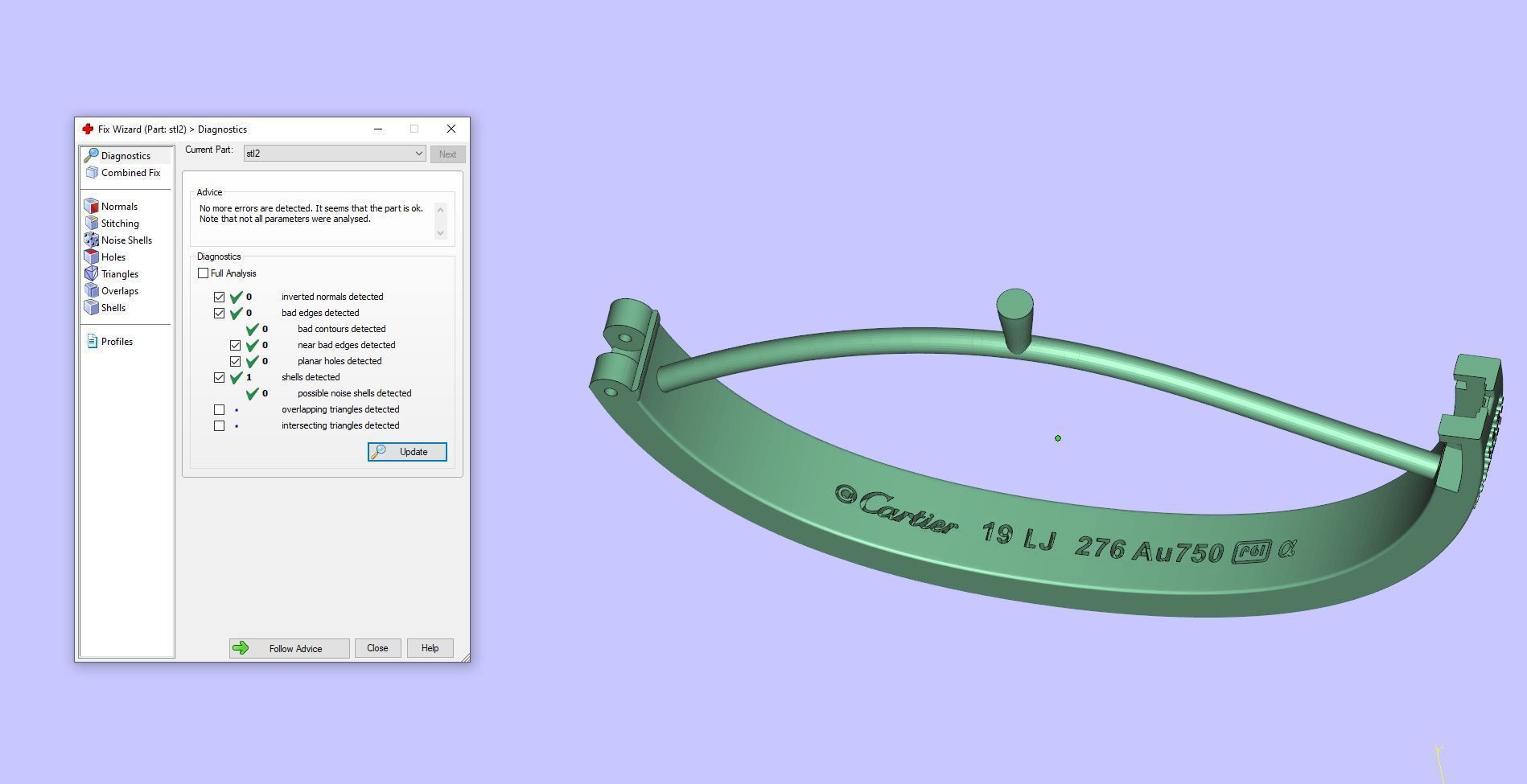
Task: Click the Overlaps icon in the sidebar
Action: (92, 291)
